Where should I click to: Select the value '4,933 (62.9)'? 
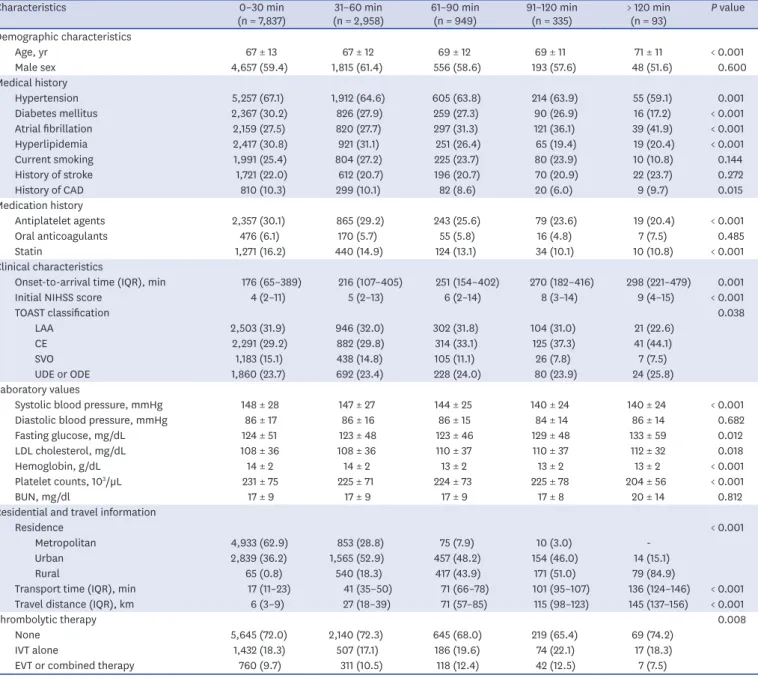tap(259, 543)
